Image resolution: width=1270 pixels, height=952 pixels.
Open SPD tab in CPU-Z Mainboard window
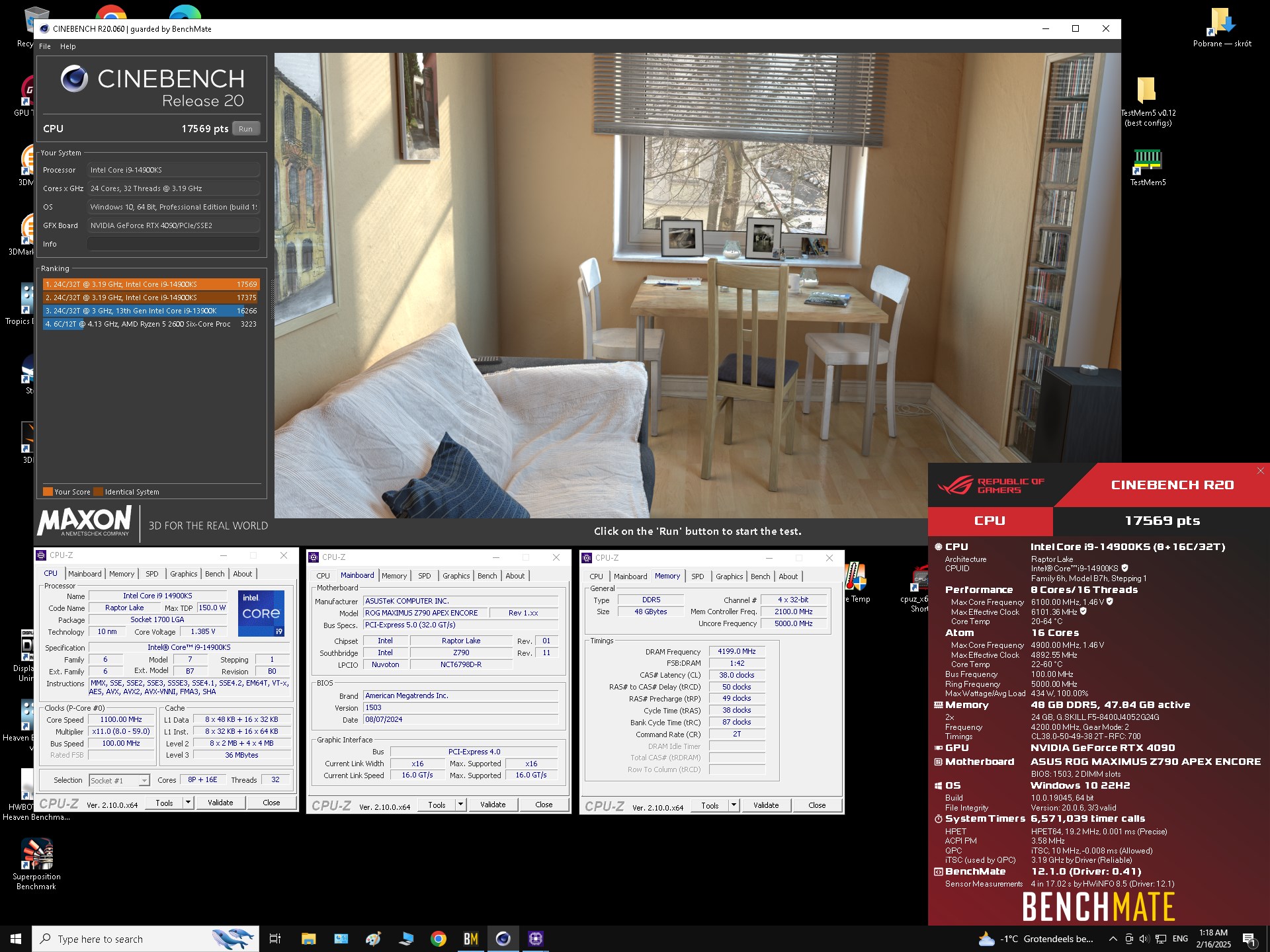point(424,576)
